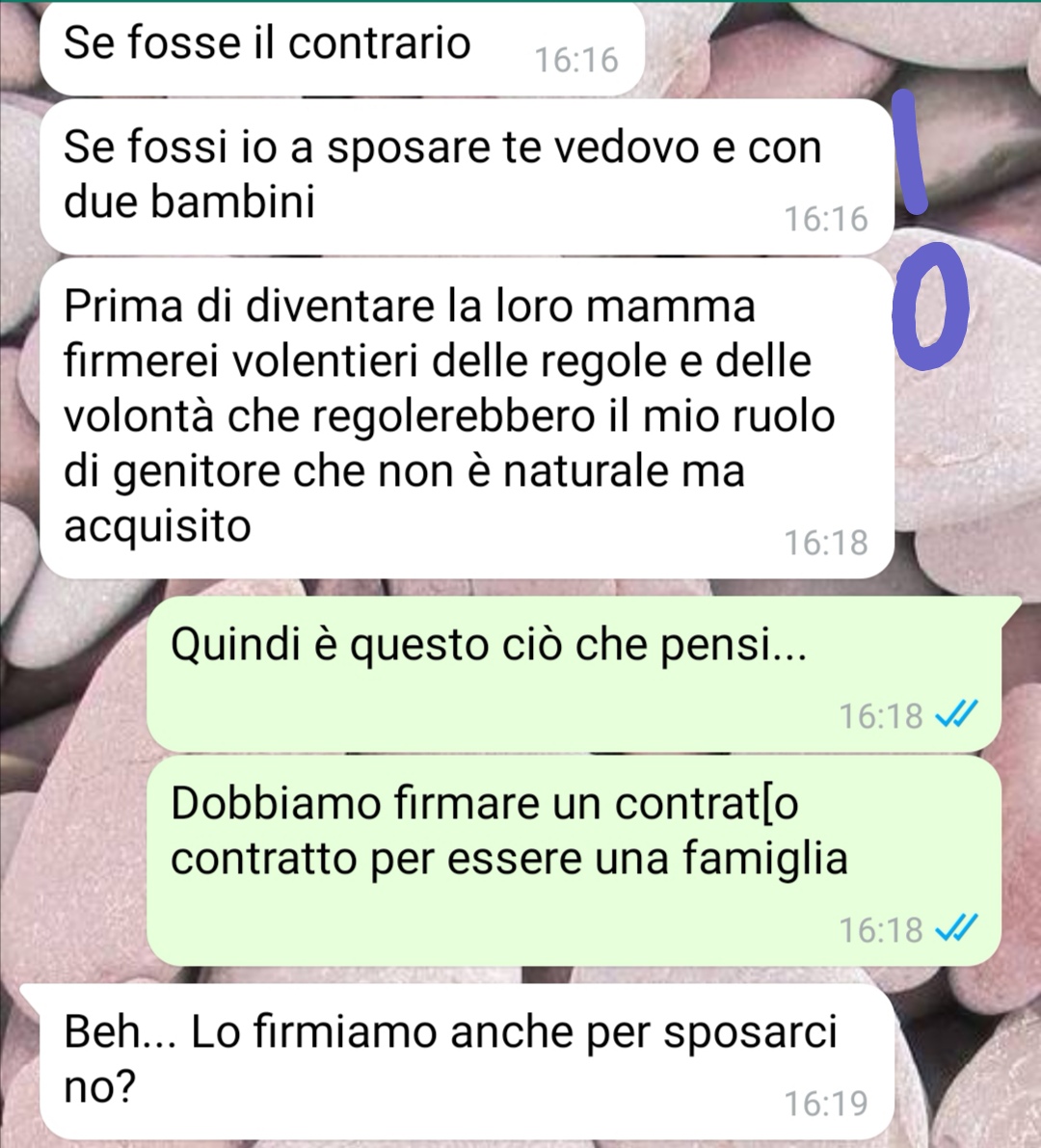
Task: Tap the "Dobbiamo firmare un contrat[o" message
Action: pyautogui.click(x=574, y=860)
